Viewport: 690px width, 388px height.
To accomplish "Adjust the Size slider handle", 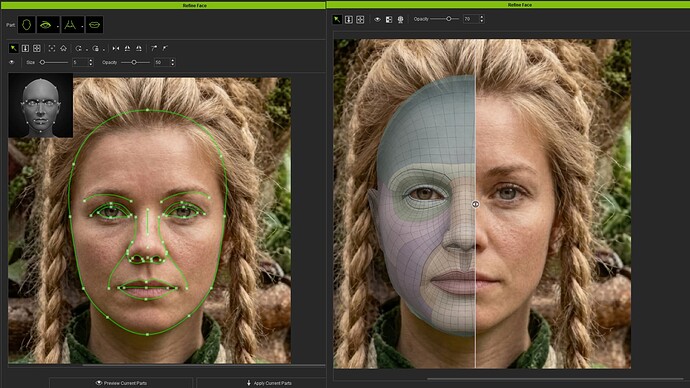I will point(42,62).
